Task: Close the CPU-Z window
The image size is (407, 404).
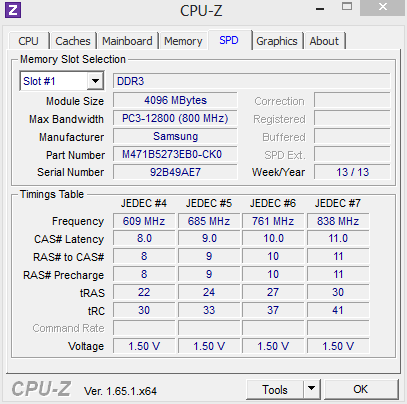Action: click(383, 7)
